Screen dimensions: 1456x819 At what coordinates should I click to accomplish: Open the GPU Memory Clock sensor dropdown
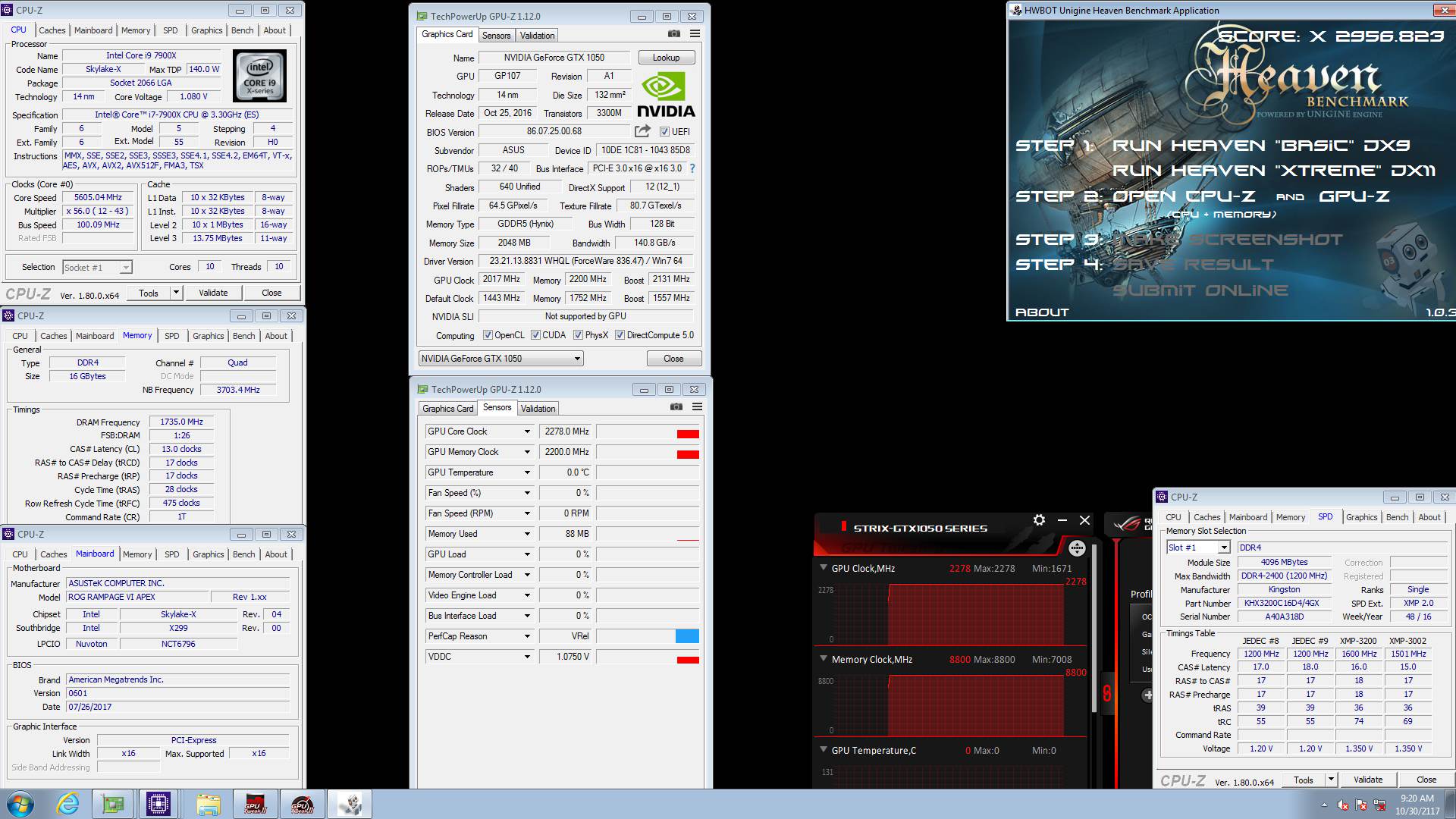pos(527,452)
